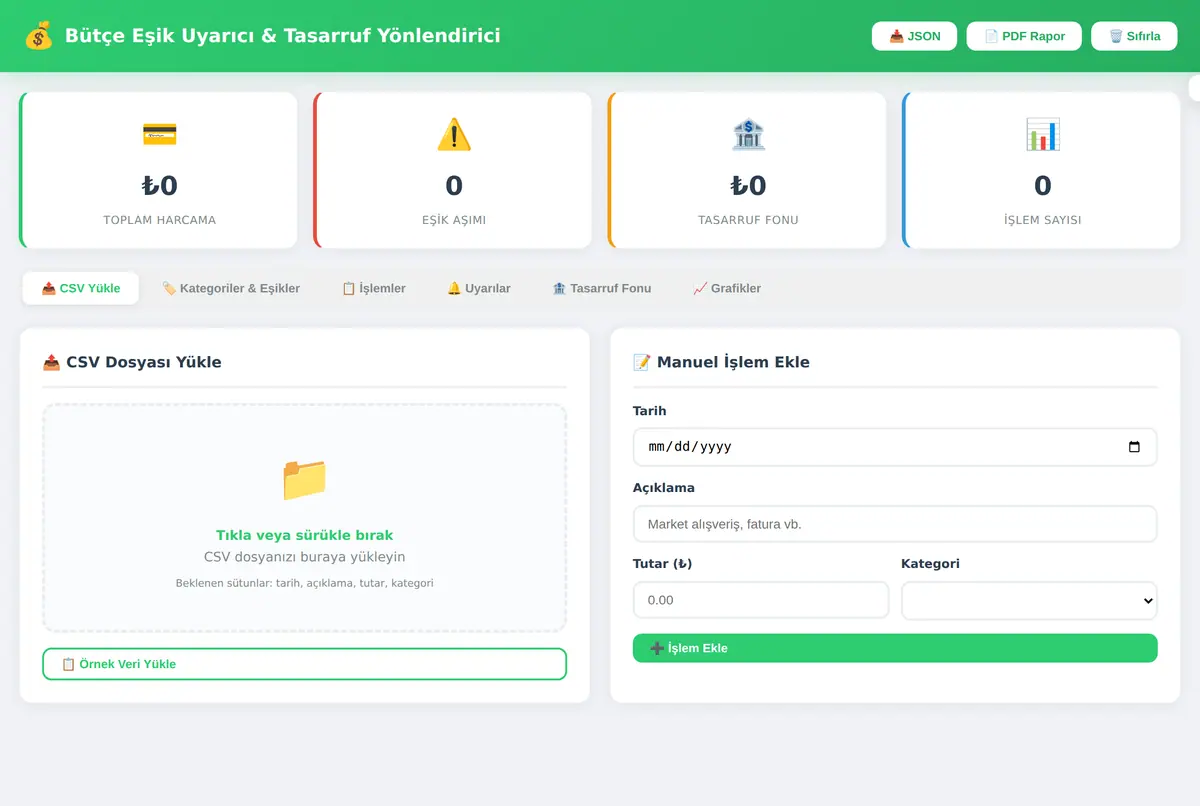Viewport: 1200px width, 806px height.
Task: Click the 'Manuel İşlem Ekle' heading
Action: click(721, 362)
